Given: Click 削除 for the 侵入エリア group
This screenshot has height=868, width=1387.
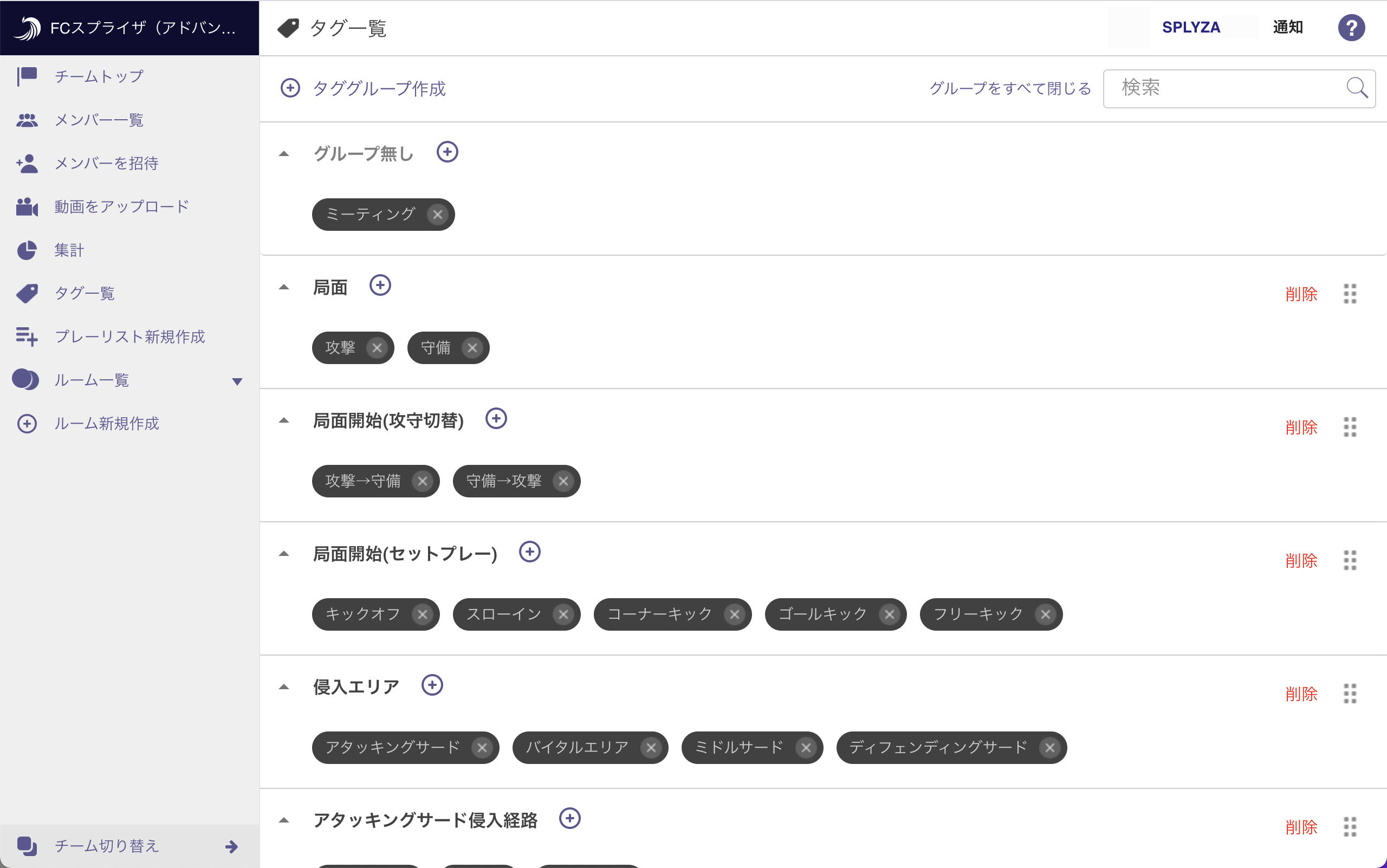Looking at the screenshot, I should 1301,694.
